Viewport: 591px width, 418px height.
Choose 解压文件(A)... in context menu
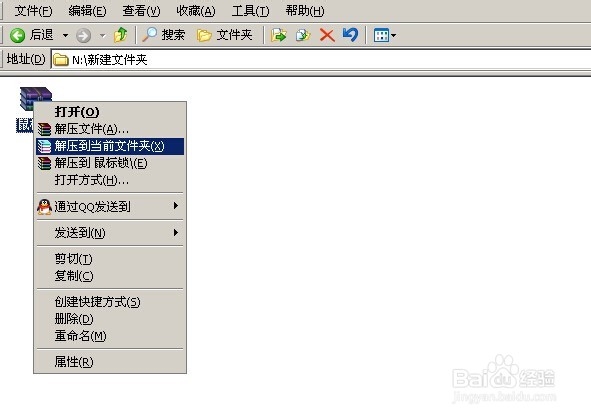tap(110, 129)
